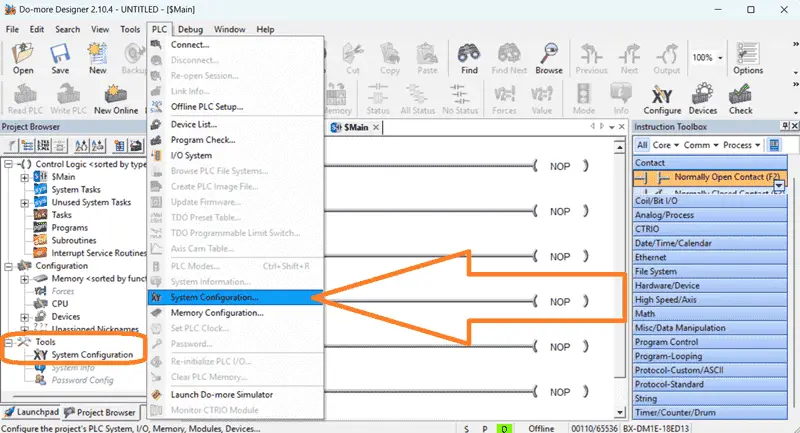This screenshot has height=433, width=800.
Task: Click the Copy toolbar icon
Action: 390,59
